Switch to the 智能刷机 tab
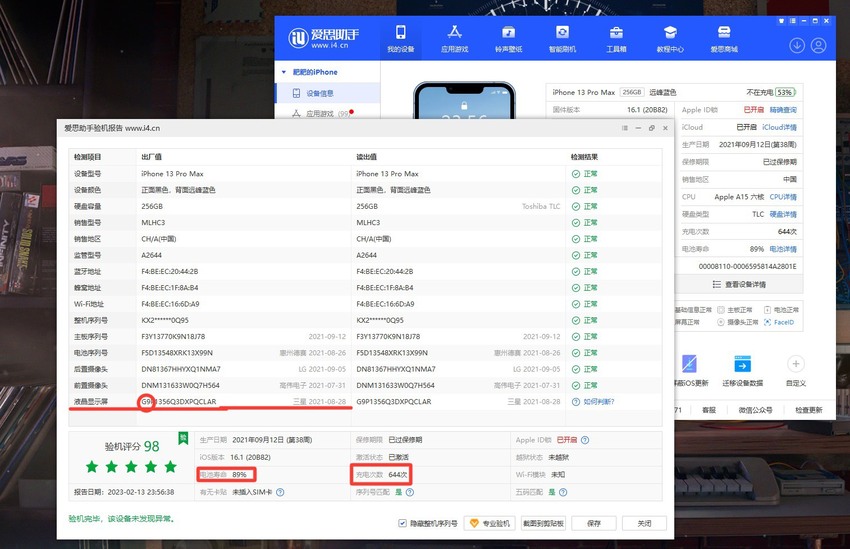Viewport: 850px width, 549px height. pyautogui.click(x=562, y=39)
